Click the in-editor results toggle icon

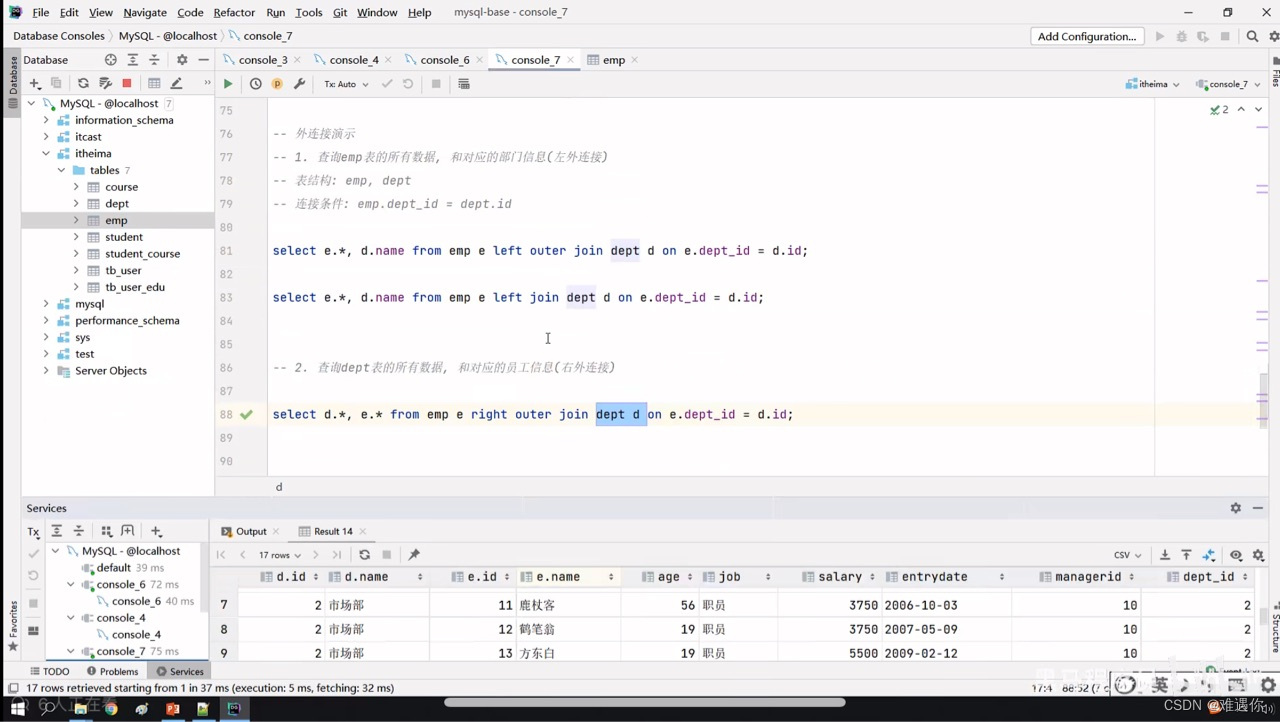pos(464,84)
